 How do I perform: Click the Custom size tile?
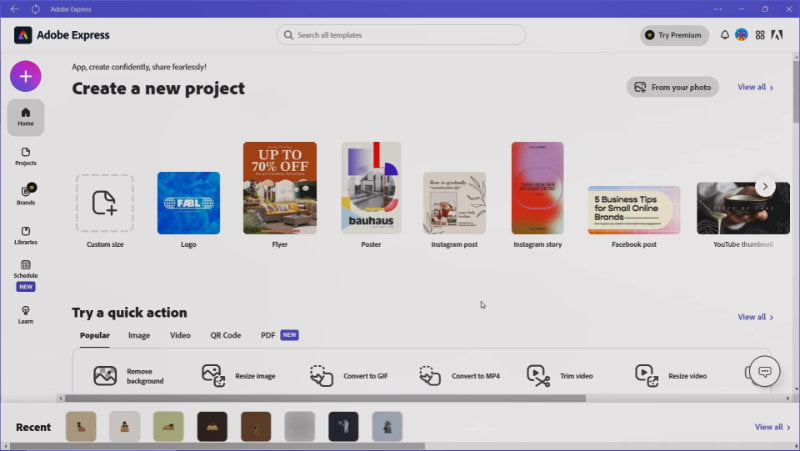[105, 203]
